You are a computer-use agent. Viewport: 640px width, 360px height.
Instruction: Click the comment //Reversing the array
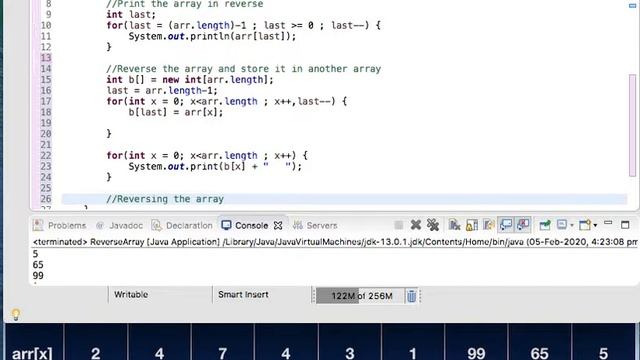pyautogui.click(x=165, y=199)
